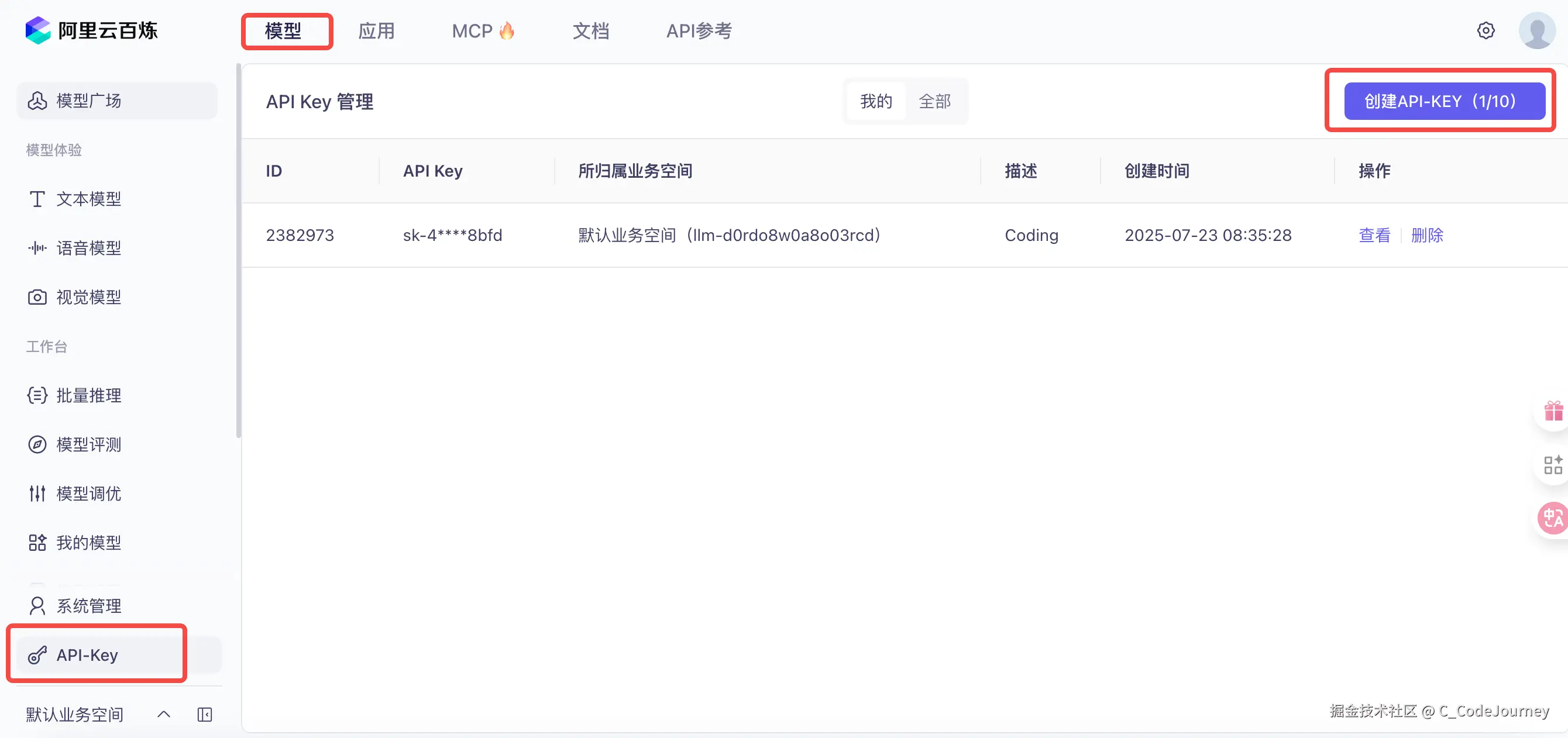Select 文本模型 in sidebar
The width and height of the screenshot is (1568, 738).
click(88, 199)
